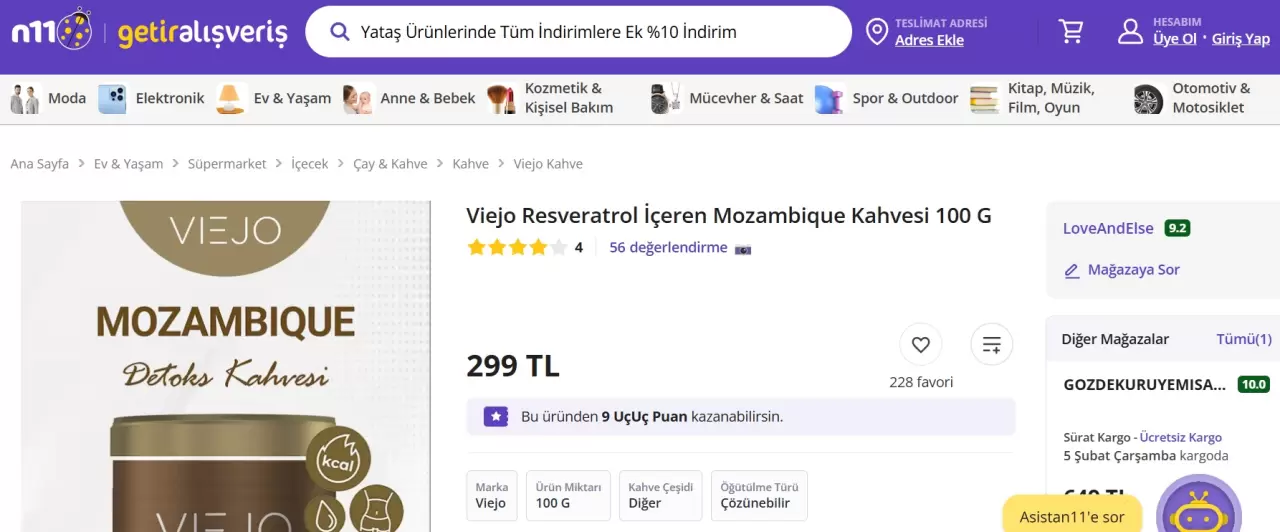Image resolution: width=1280 pixels, height=532 pixels.
Task: Open the shopping cart icon
Action: [1071, 32]
